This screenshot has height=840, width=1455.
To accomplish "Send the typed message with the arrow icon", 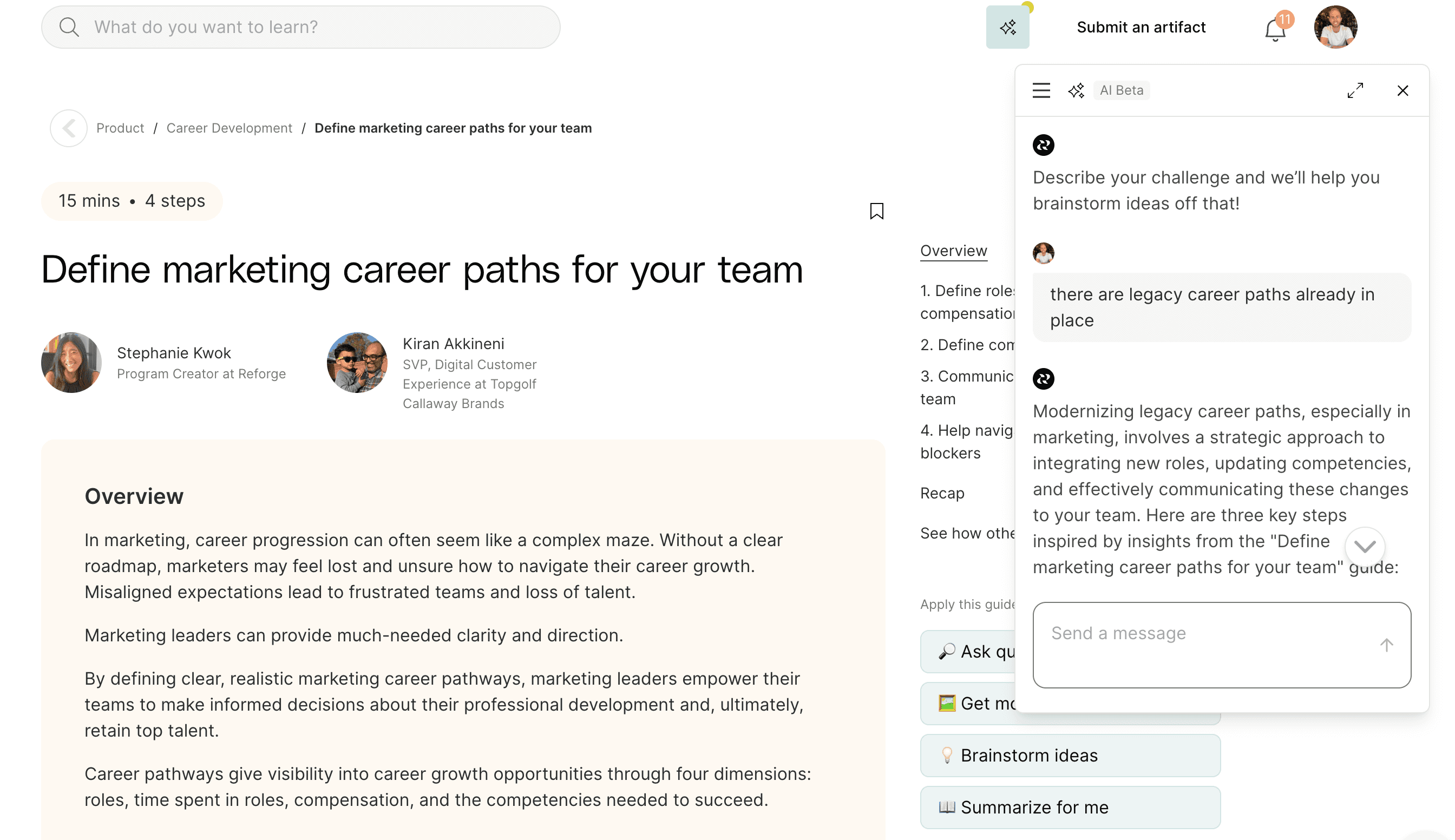I will tap(1387, 645).
